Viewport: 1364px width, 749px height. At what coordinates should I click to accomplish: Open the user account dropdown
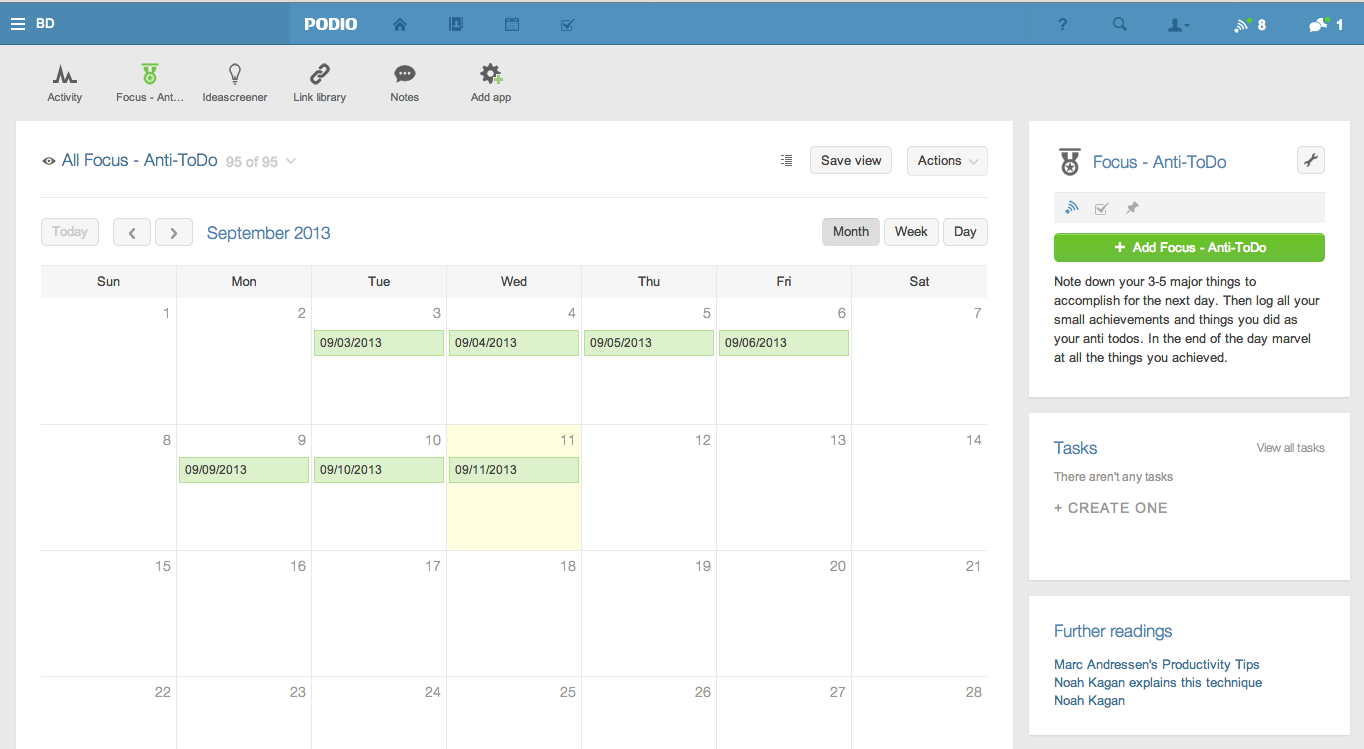coord(1179,24)
